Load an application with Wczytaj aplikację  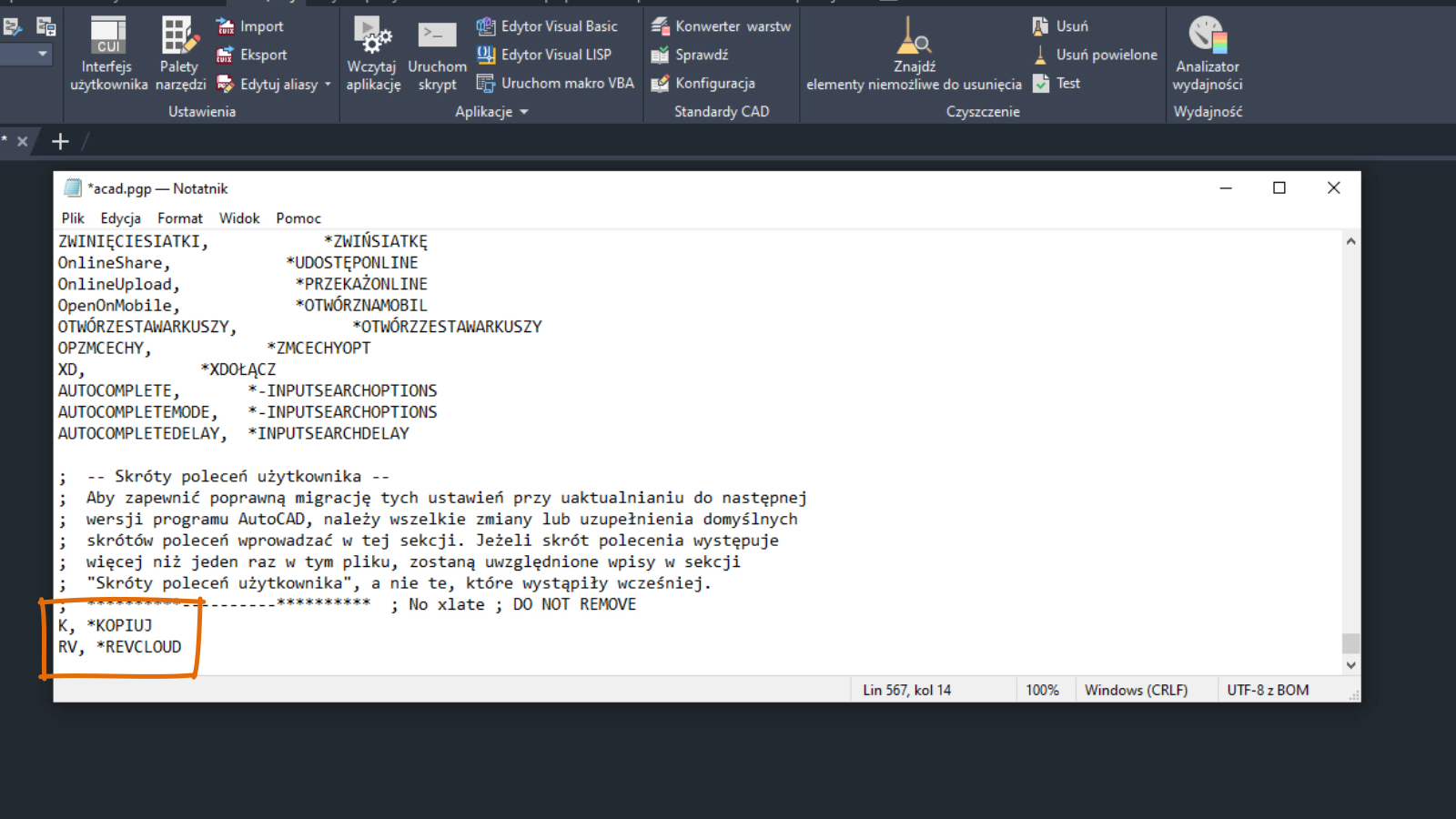[373, 54]
